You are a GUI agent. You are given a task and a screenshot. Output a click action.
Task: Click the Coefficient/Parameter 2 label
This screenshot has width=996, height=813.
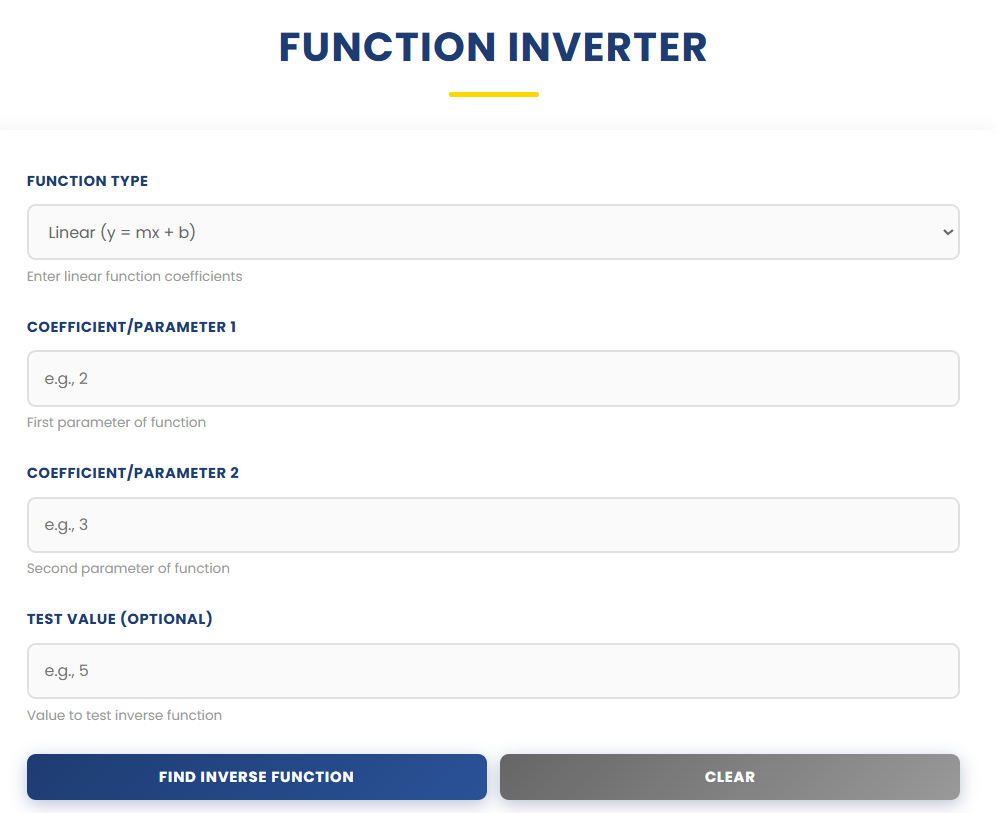tap(133, 473)
